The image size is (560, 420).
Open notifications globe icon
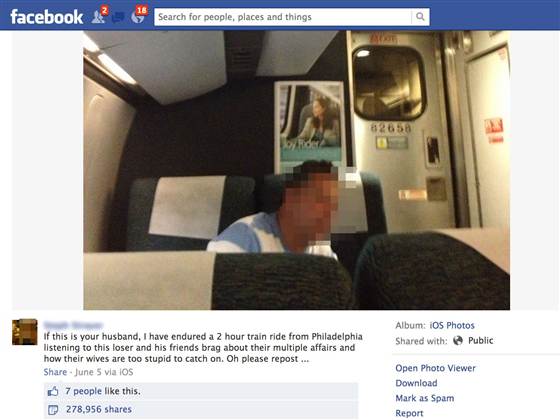[139, 15]
